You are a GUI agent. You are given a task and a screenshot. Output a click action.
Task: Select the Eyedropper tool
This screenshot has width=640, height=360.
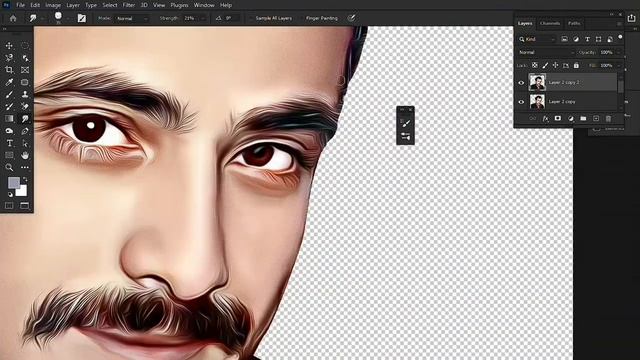pyautogui.click(x=9, y=82)
